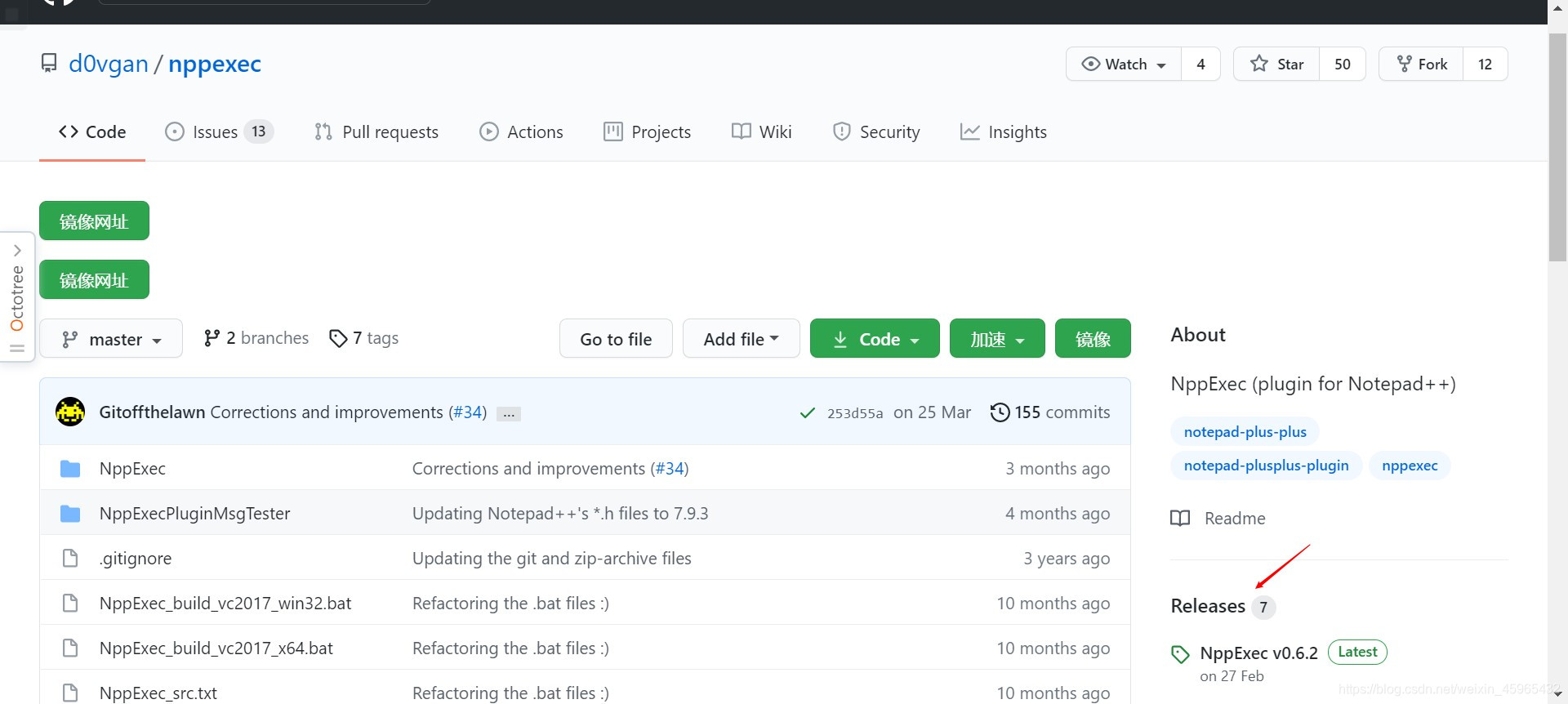View the 50 stargazers count
Screen dimensions: 1568x704
coord(1343,64)
